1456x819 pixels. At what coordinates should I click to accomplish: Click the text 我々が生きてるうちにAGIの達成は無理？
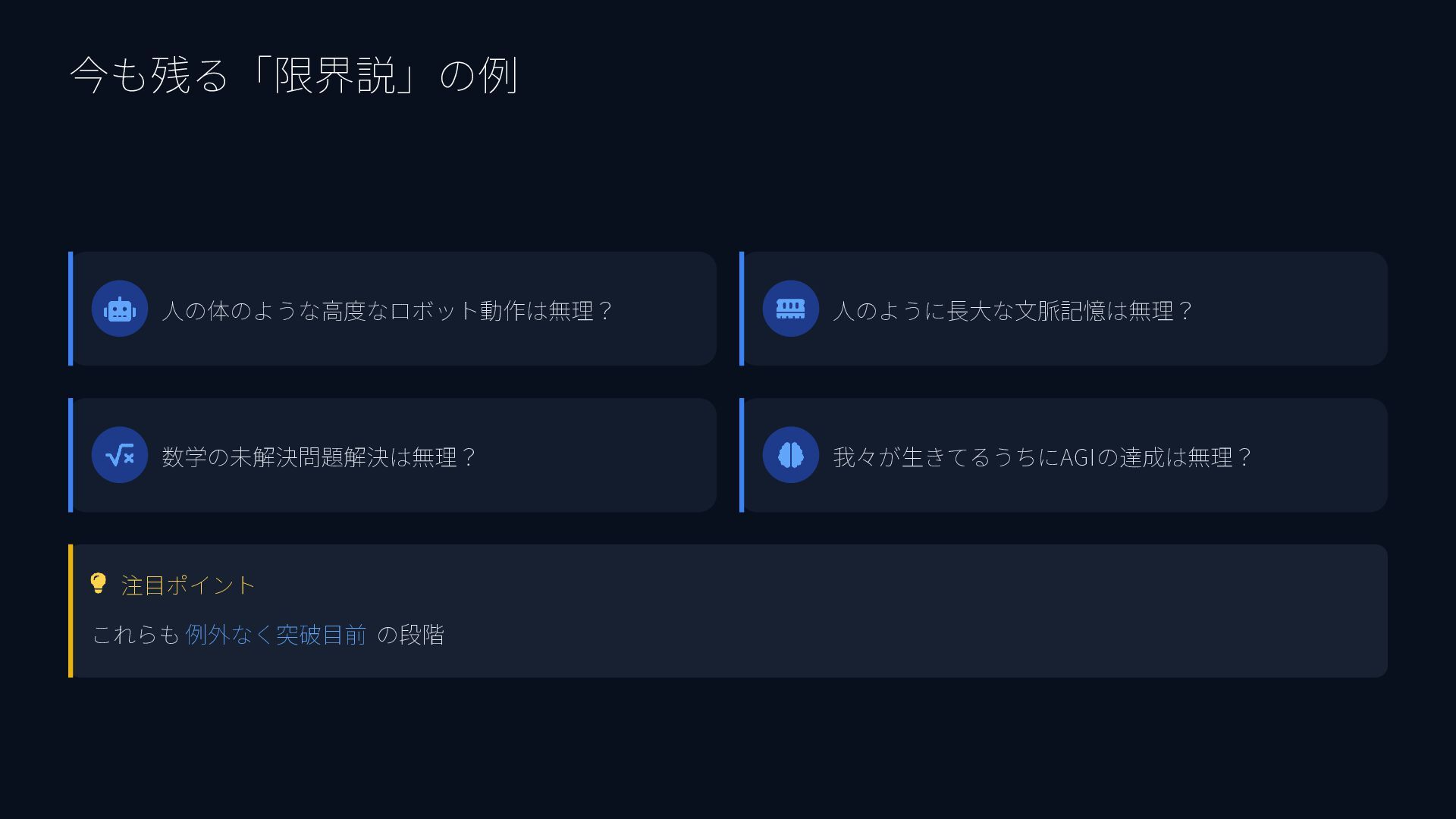pos(1042,457)
